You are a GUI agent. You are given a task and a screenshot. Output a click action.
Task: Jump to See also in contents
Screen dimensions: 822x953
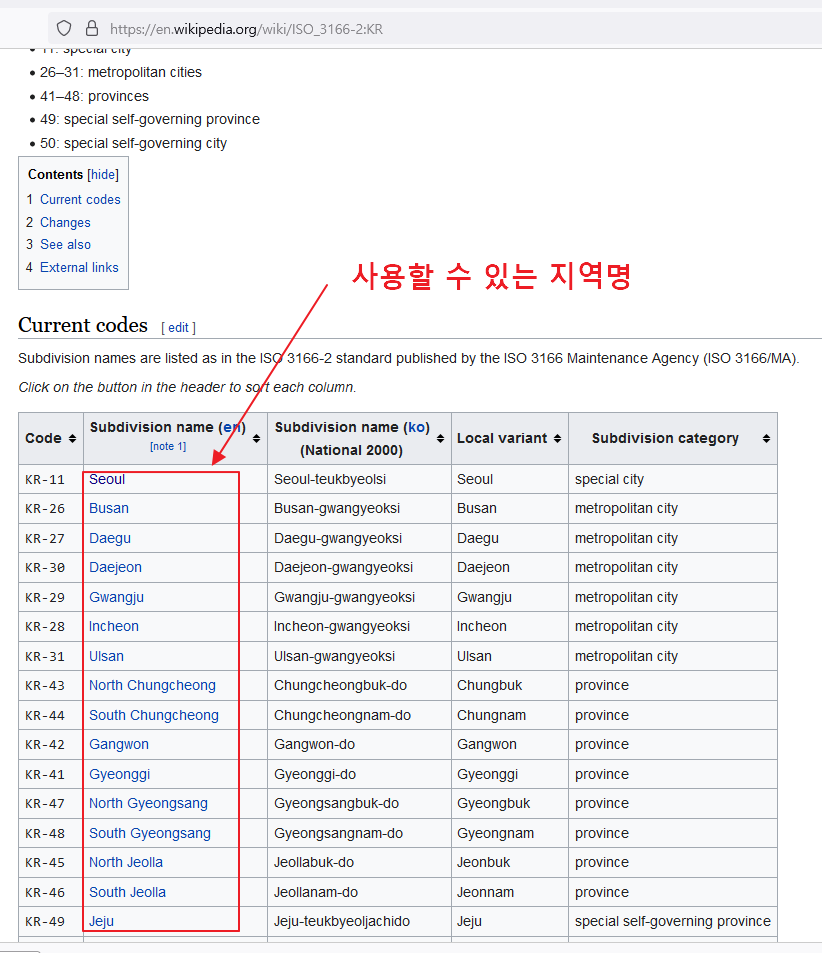(x=66, y=244)
